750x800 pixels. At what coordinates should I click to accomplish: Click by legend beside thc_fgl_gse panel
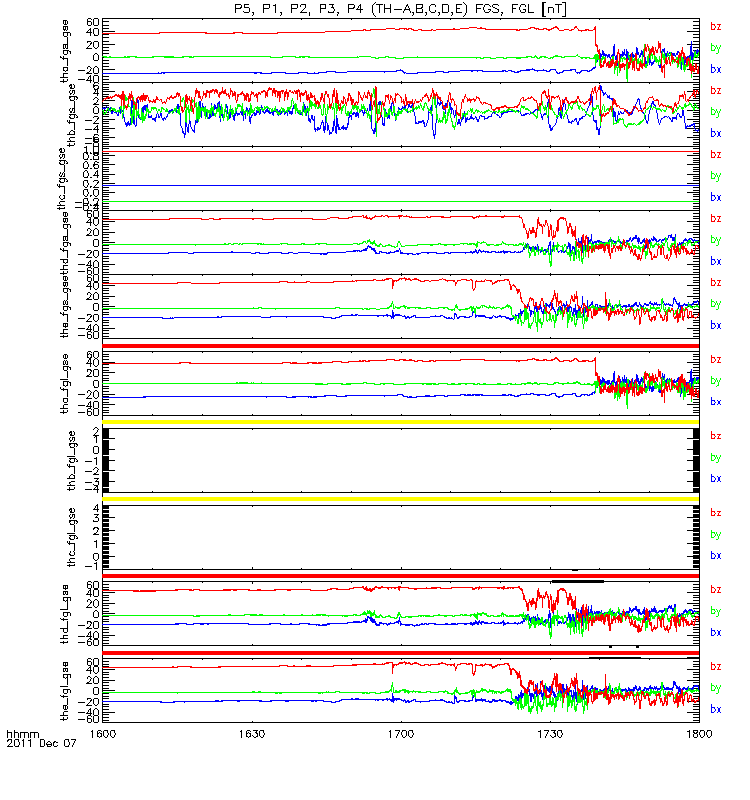point(716,535)
